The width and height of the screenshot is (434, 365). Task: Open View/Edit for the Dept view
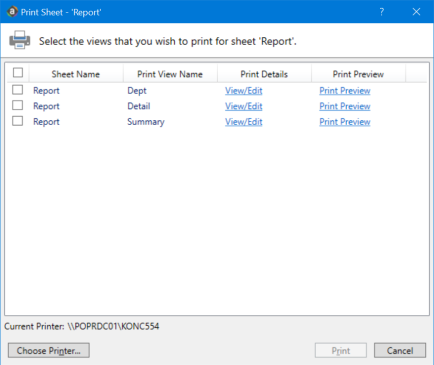pos(244,91)
